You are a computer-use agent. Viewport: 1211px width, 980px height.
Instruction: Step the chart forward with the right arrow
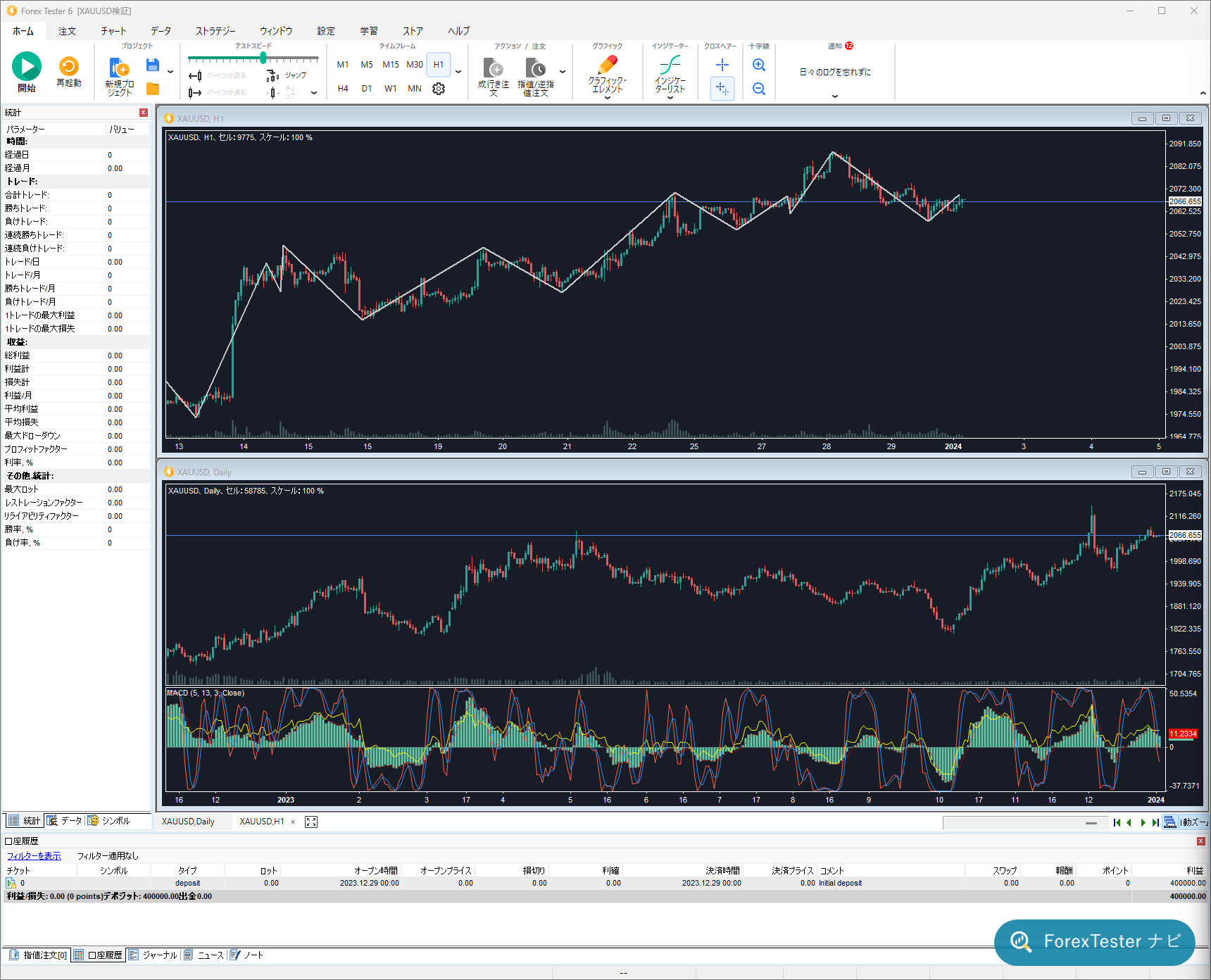1143,822
